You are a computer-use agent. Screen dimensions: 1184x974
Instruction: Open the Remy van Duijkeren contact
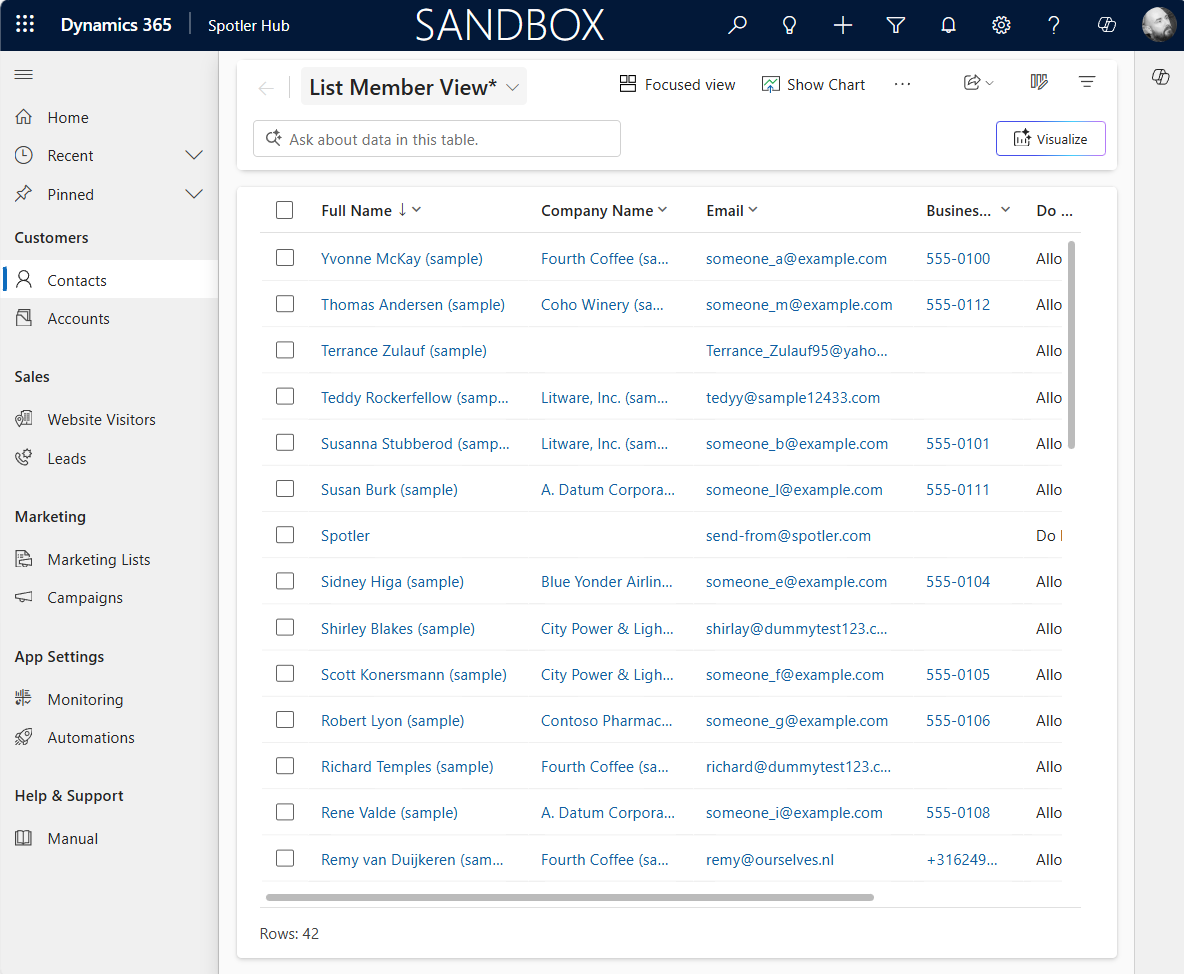coord(412,860)
